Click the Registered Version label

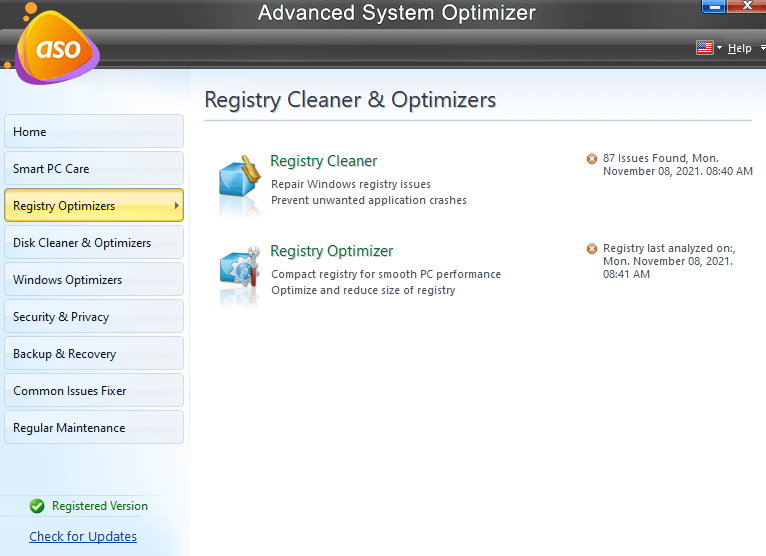[100, 506]
